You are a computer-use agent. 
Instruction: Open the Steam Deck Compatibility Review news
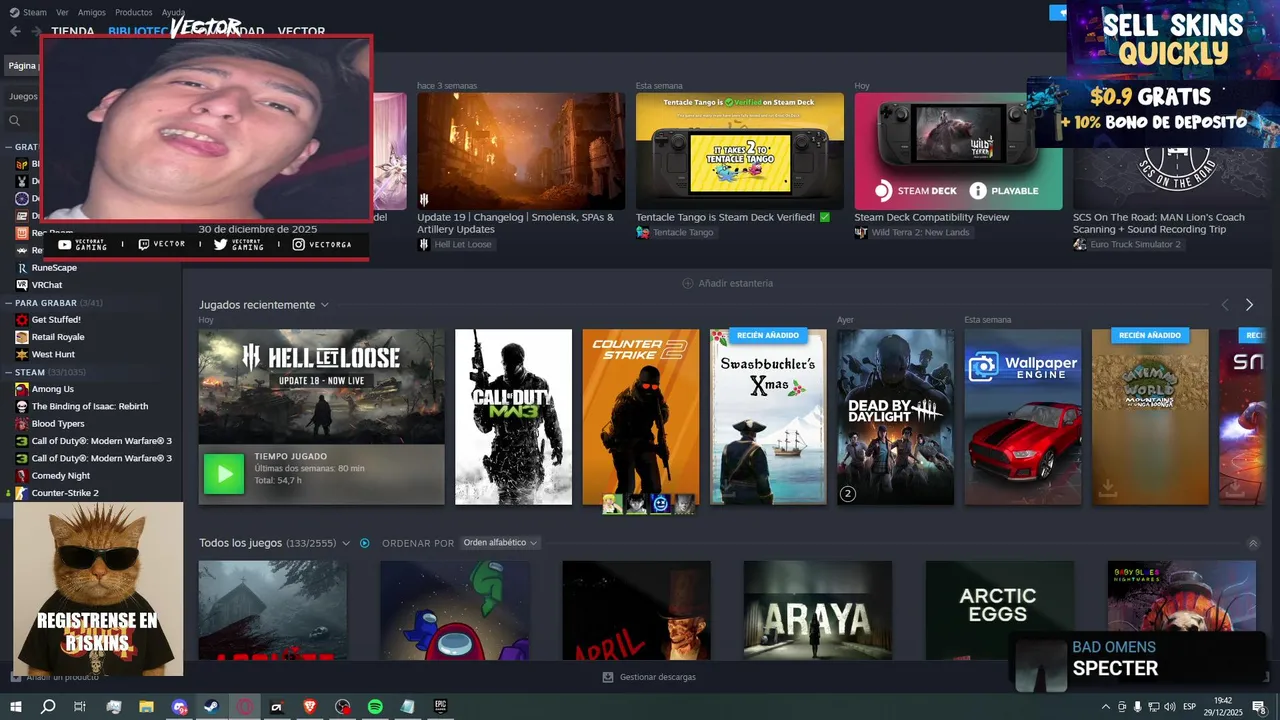point(959,151)
